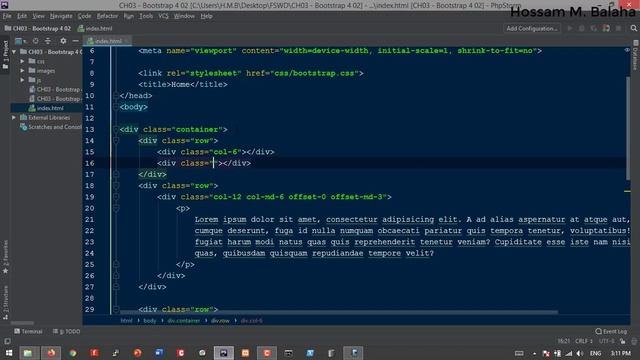The width and height of the screenshot is (640, 360).
Task: Expand External Libraries node
Action: point(15,118)
